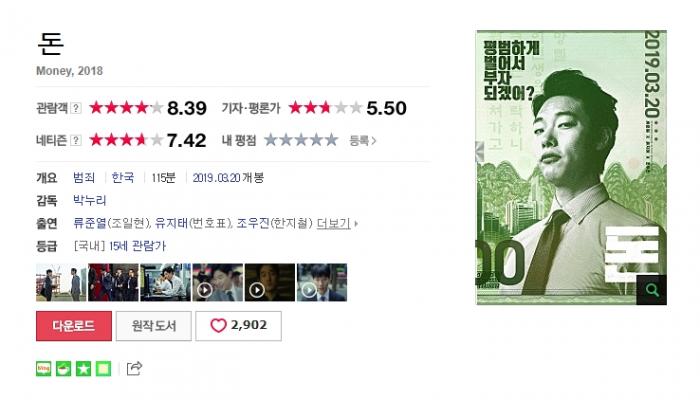Like the movie with heart 2,902 button
Image resolution: width=700 pixels, height=400 pixels.
pyautogui.click(x=238, y=326)
